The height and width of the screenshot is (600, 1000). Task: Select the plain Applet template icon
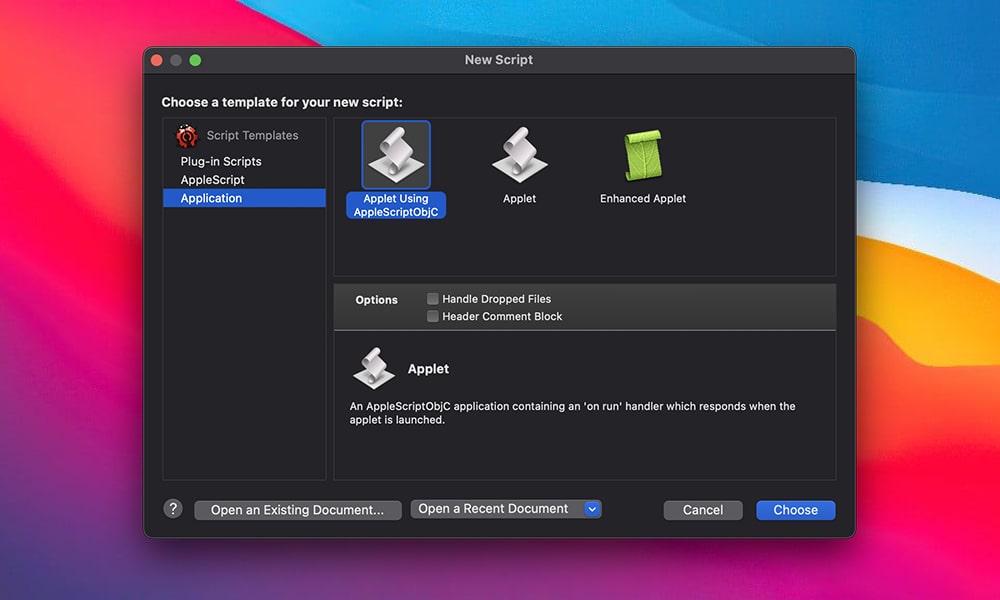[x=519, y=155]
